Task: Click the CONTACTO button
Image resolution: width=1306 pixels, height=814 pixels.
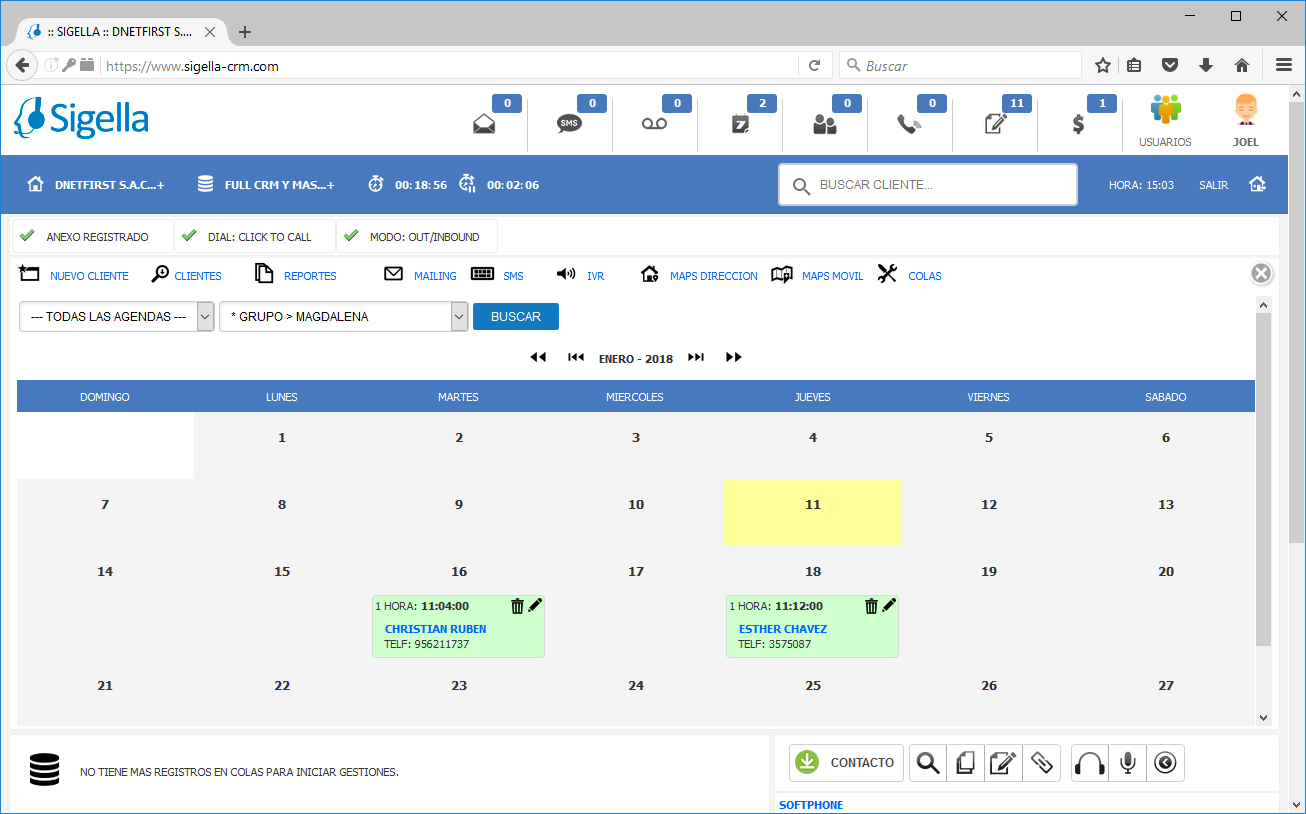Action: [846, 763]
